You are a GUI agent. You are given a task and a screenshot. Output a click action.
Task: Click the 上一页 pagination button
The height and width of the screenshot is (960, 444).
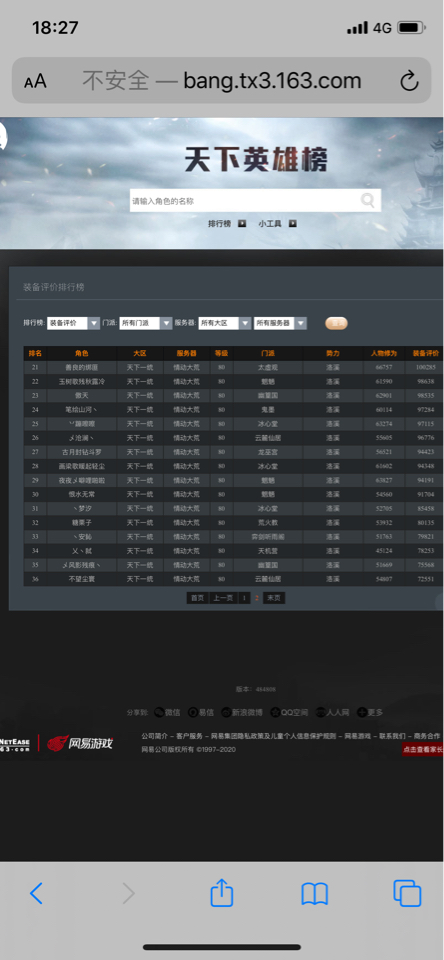223,598
